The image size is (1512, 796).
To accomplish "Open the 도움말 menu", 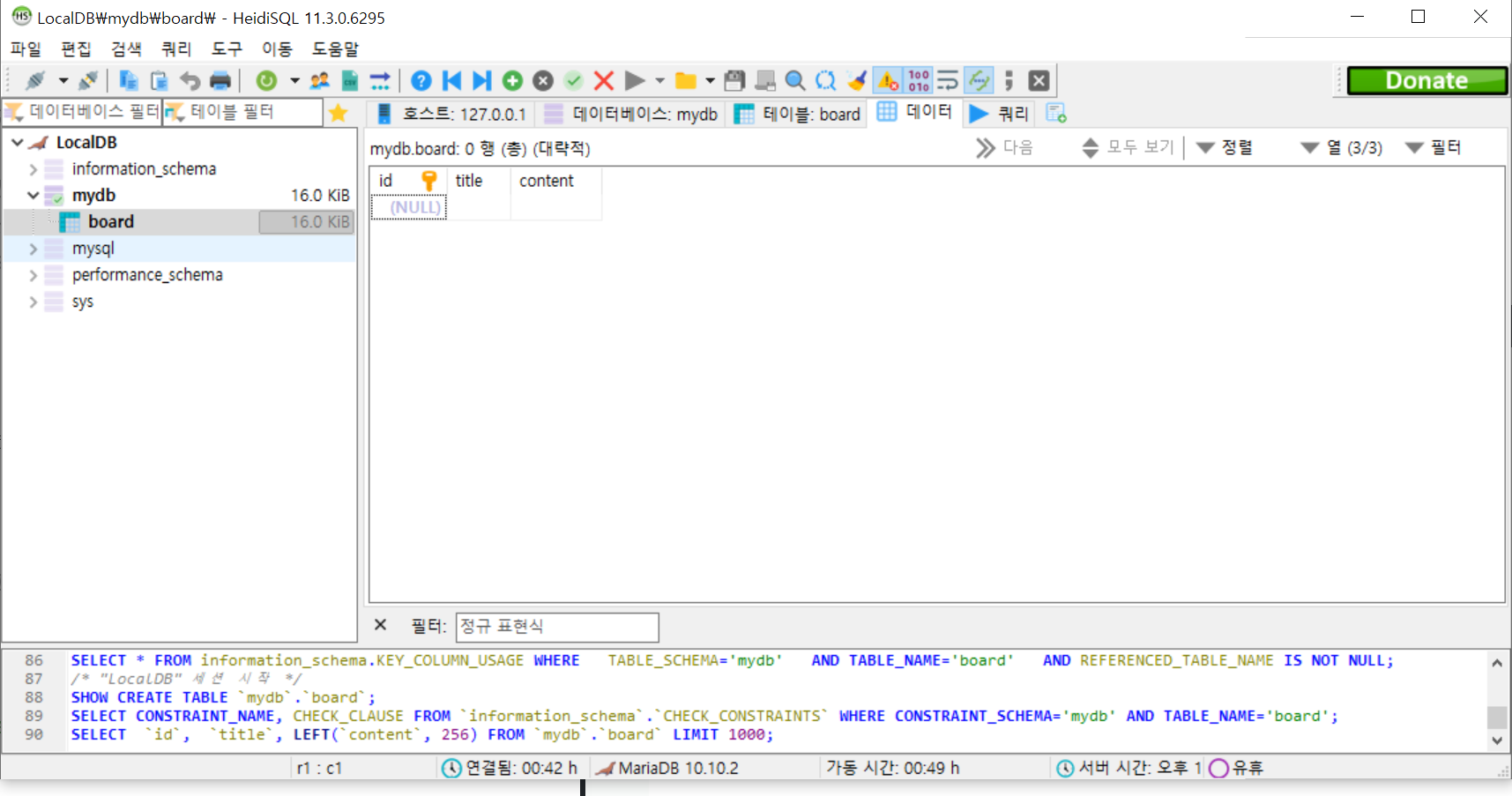I will click(335, 48).
